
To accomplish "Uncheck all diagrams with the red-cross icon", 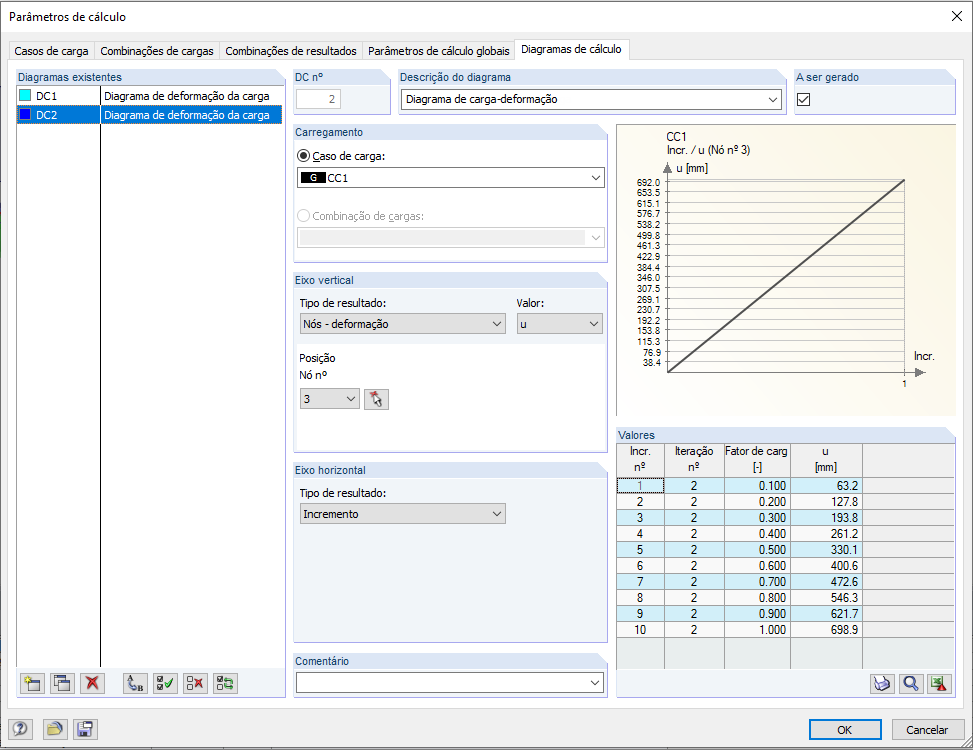I will click(195, 684).
